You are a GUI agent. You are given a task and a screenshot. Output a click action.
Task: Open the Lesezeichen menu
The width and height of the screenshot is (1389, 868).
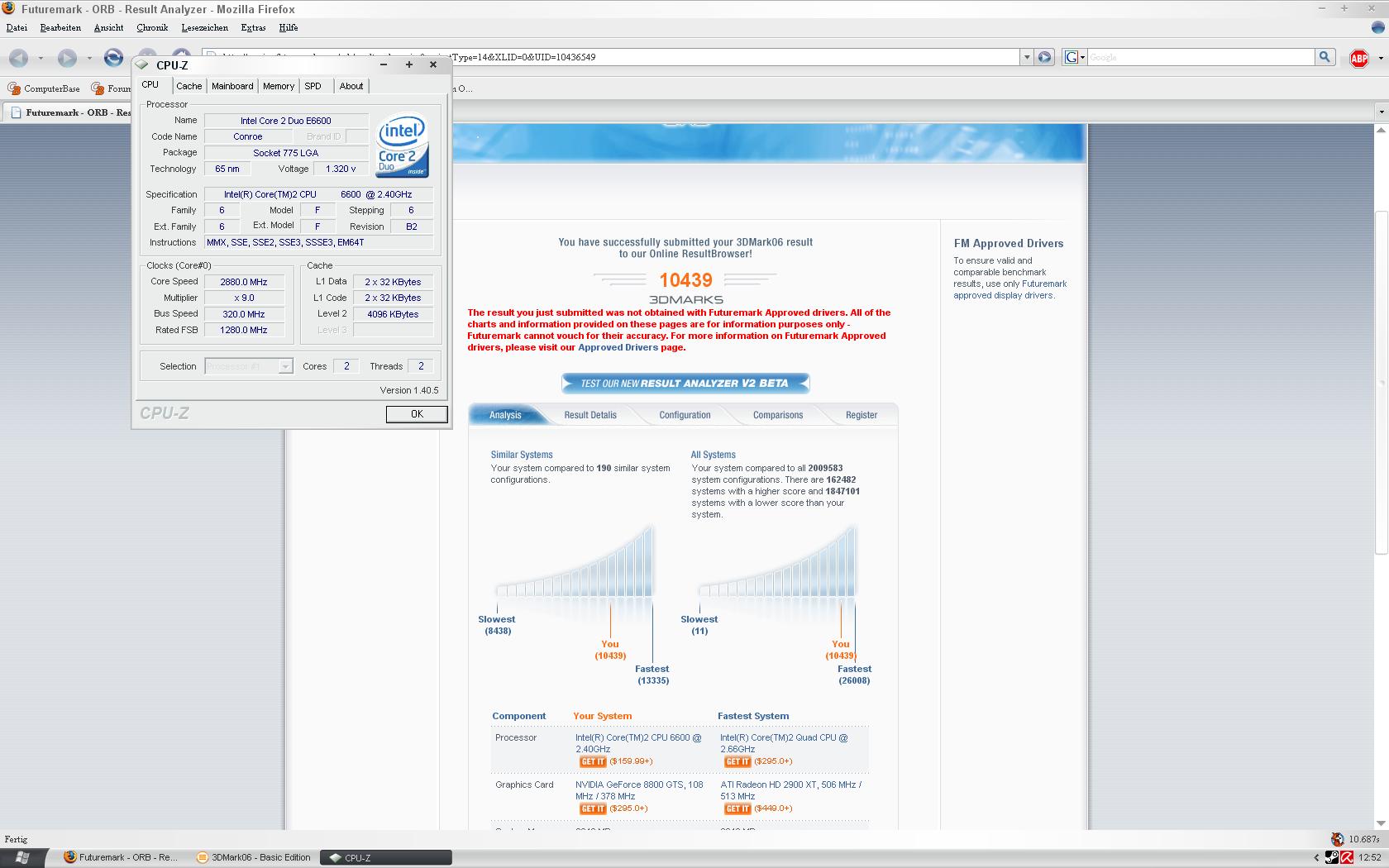click(204, 27)
